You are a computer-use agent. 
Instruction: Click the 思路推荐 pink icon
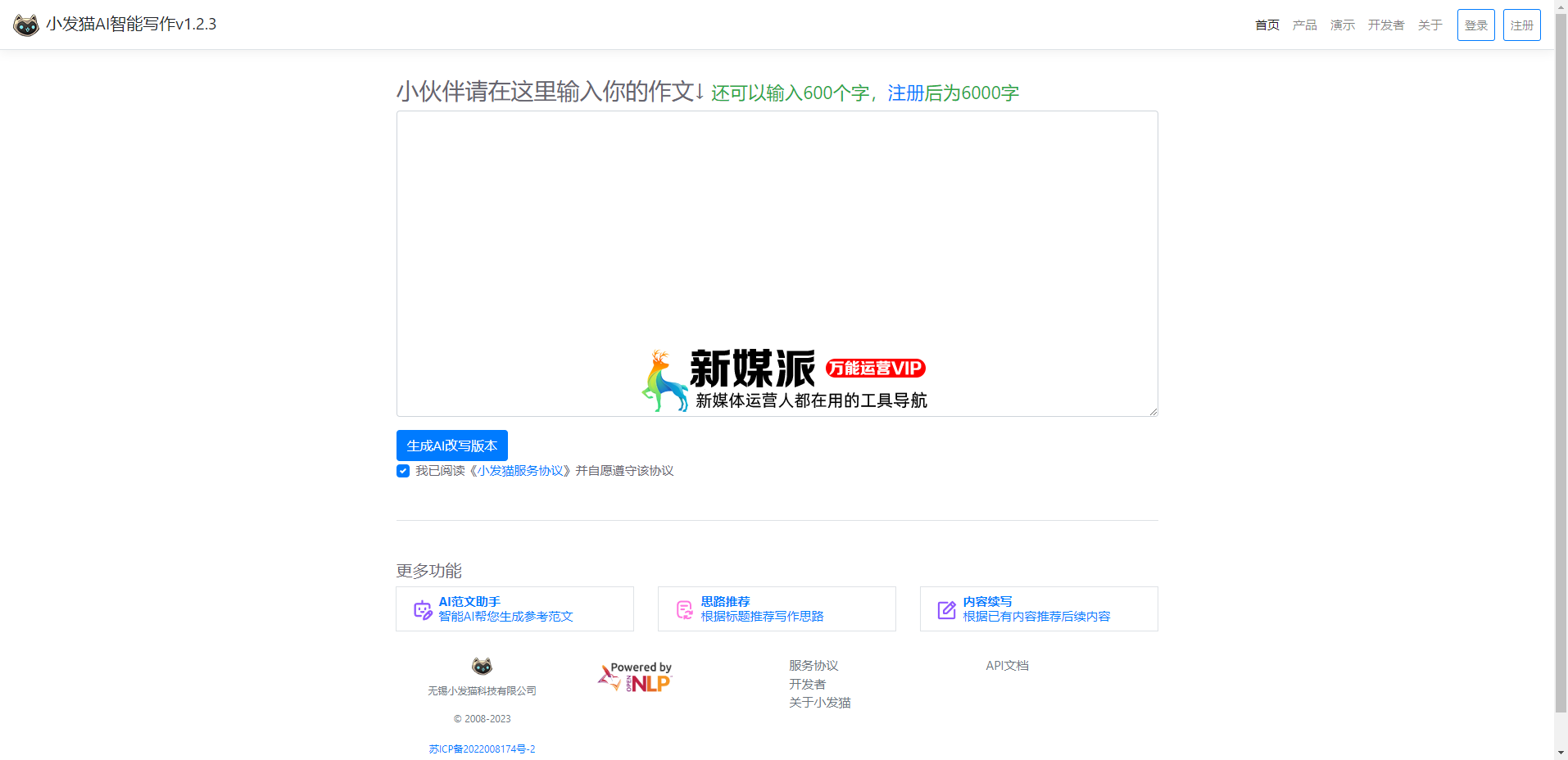click(x=685, y=609)
